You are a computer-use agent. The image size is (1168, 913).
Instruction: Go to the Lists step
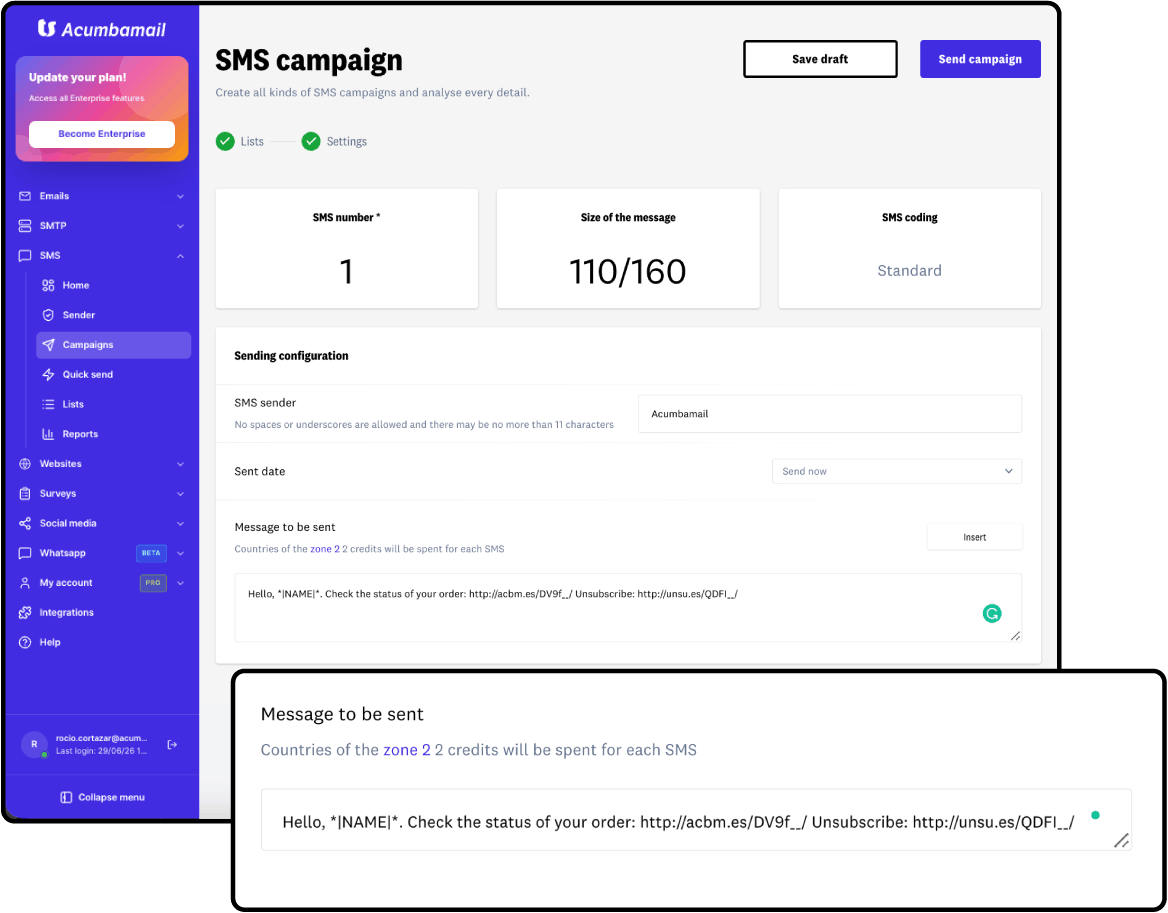coord(240,141)
